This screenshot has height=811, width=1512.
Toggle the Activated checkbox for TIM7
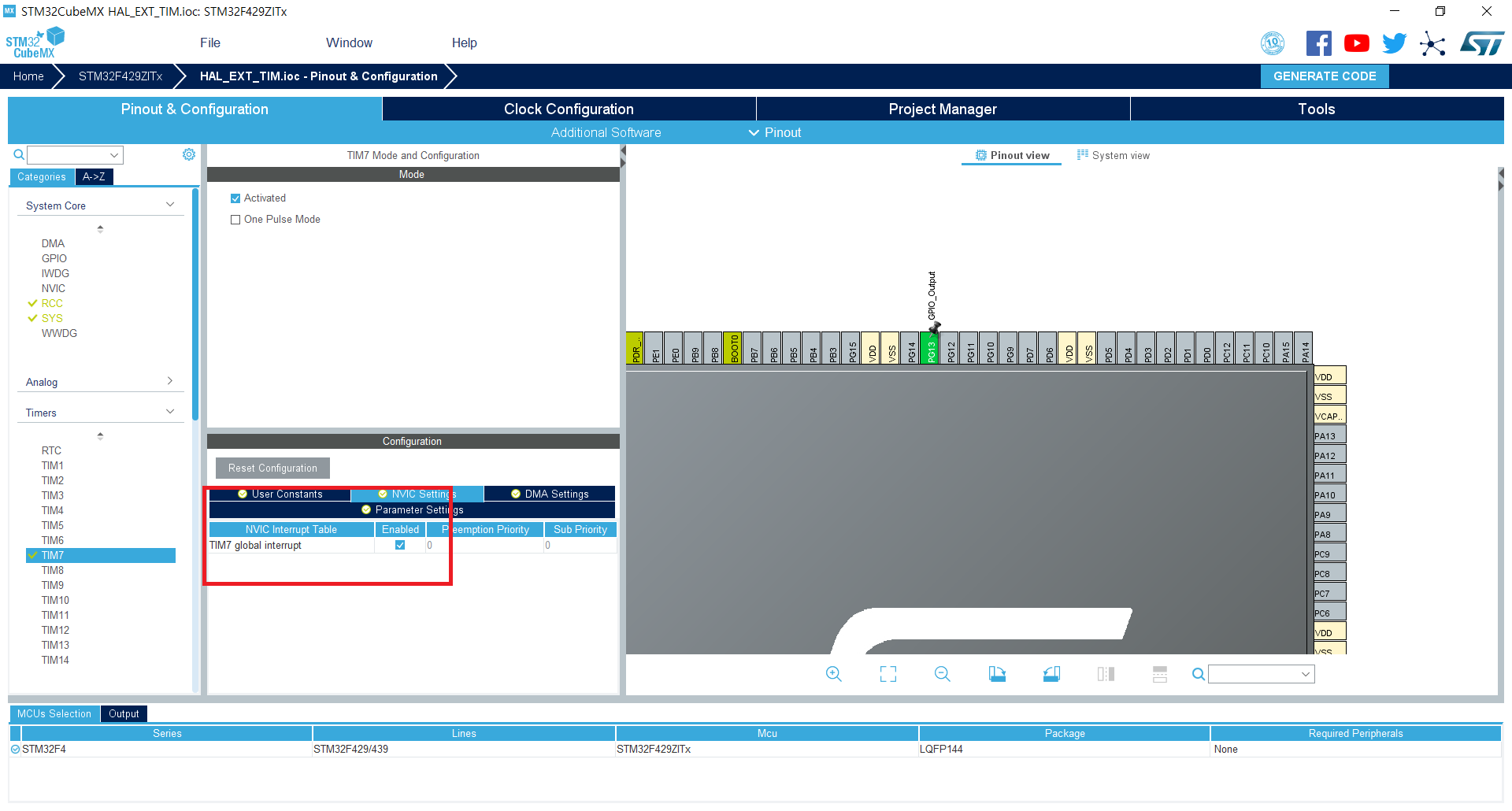tap(235, 198)
